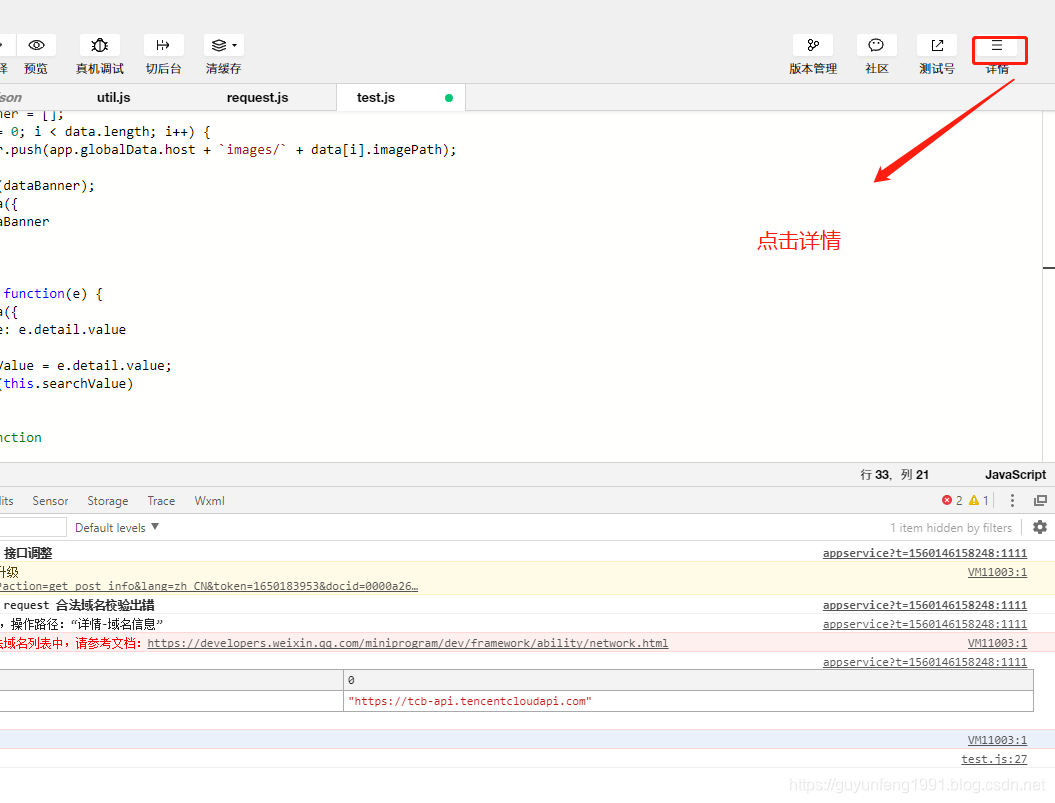The height and width of the screenshot is (803, 1055).
Task: Click the e.detail.value code line
Action: coord(63,329)
